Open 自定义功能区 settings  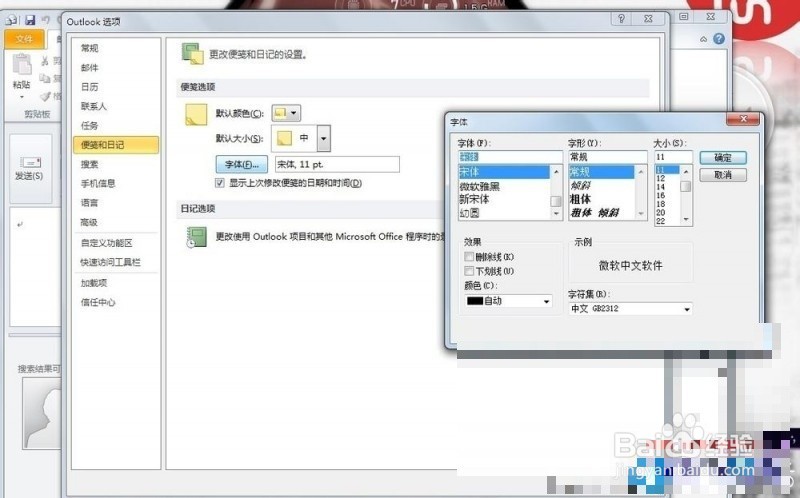coord(107,243)
